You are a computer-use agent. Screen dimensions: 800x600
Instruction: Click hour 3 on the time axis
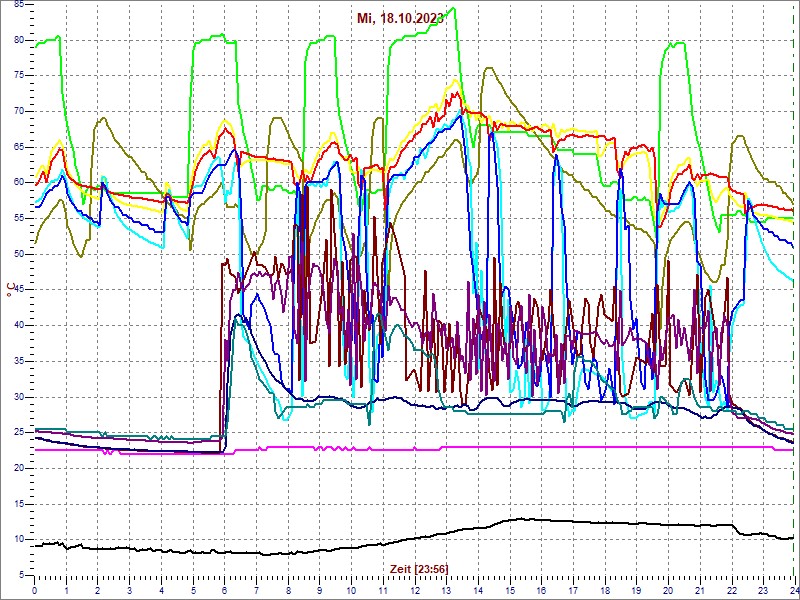129,590
